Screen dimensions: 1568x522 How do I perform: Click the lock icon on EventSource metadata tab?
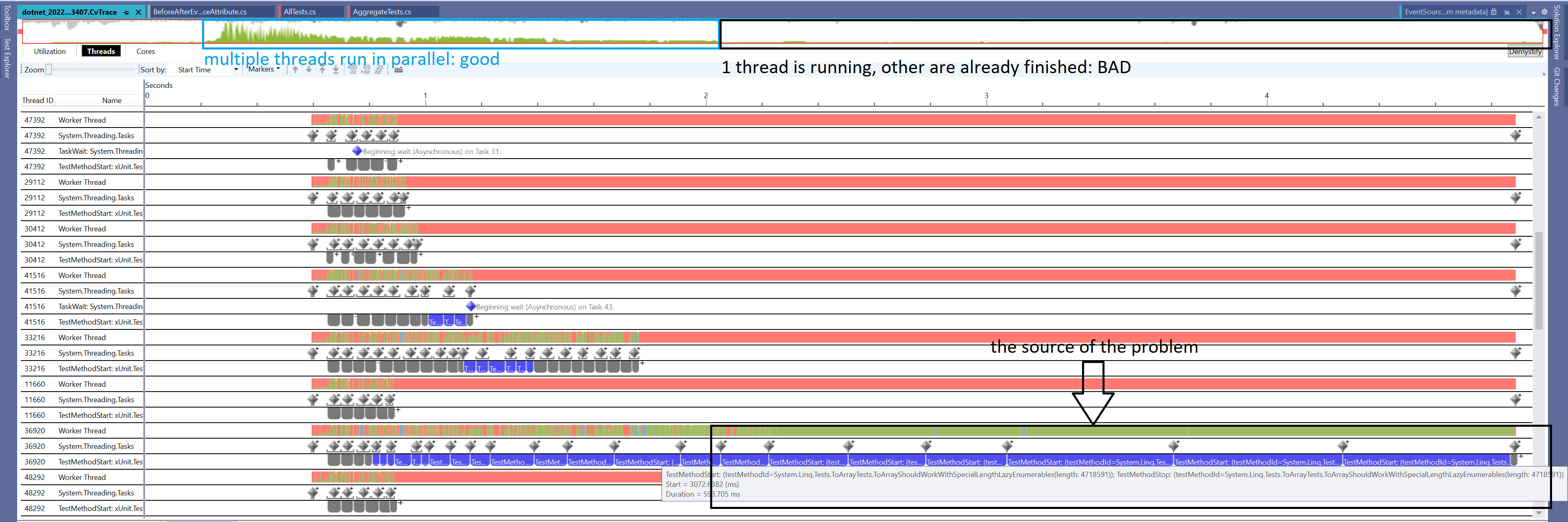coord(1494,11)
